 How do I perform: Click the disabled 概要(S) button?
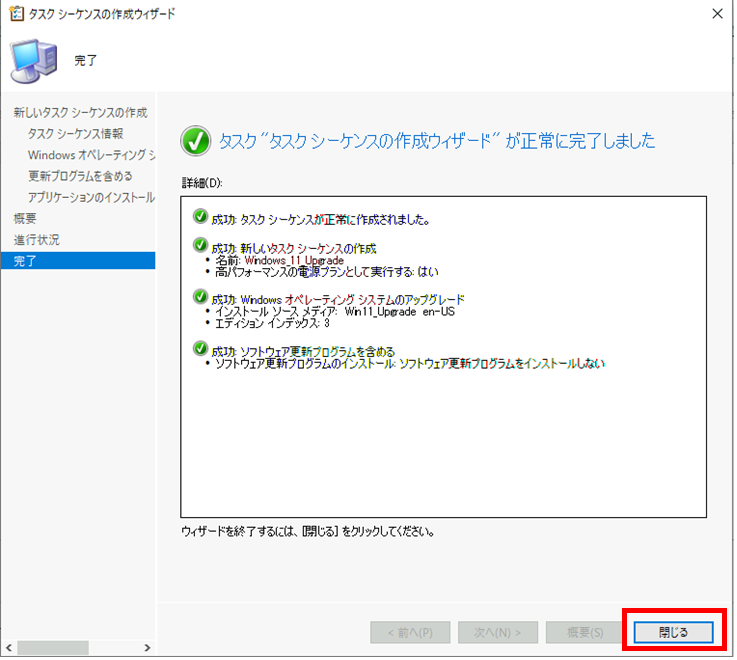pos(585,632)
